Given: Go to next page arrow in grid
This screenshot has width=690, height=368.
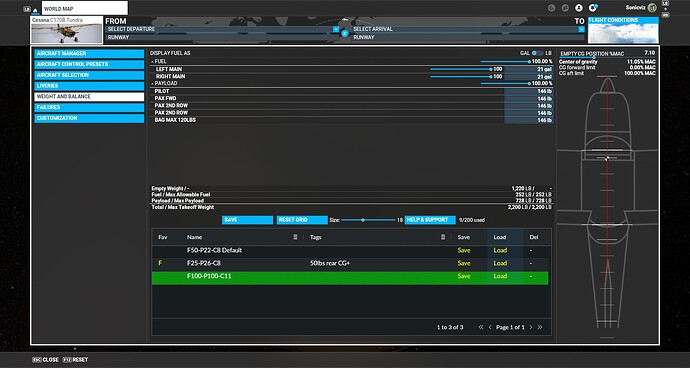Looking at the screenshot, I should [531, 328].
